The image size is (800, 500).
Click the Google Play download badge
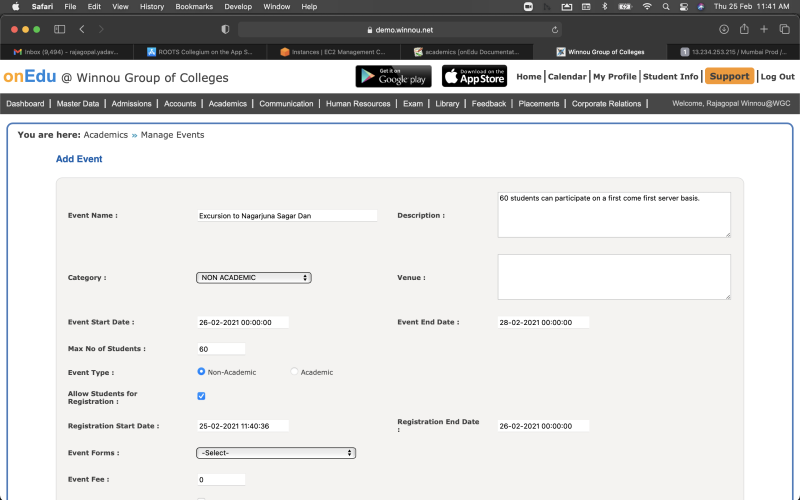pyautogui.click(x=393, y=76)
